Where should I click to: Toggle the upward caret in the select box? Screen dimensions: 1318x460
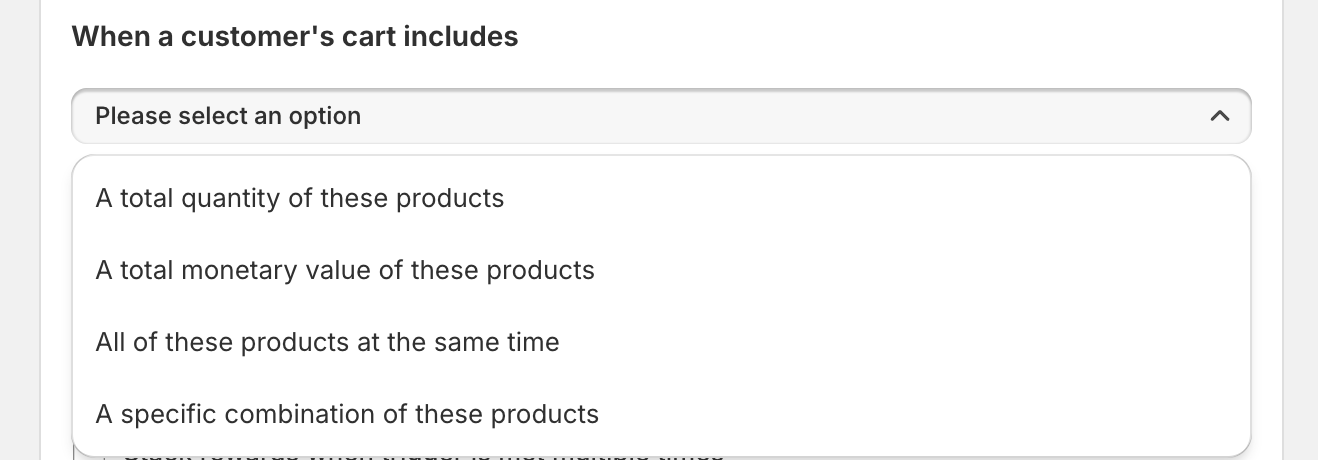pyautogui.click(x=1219, y=116)
